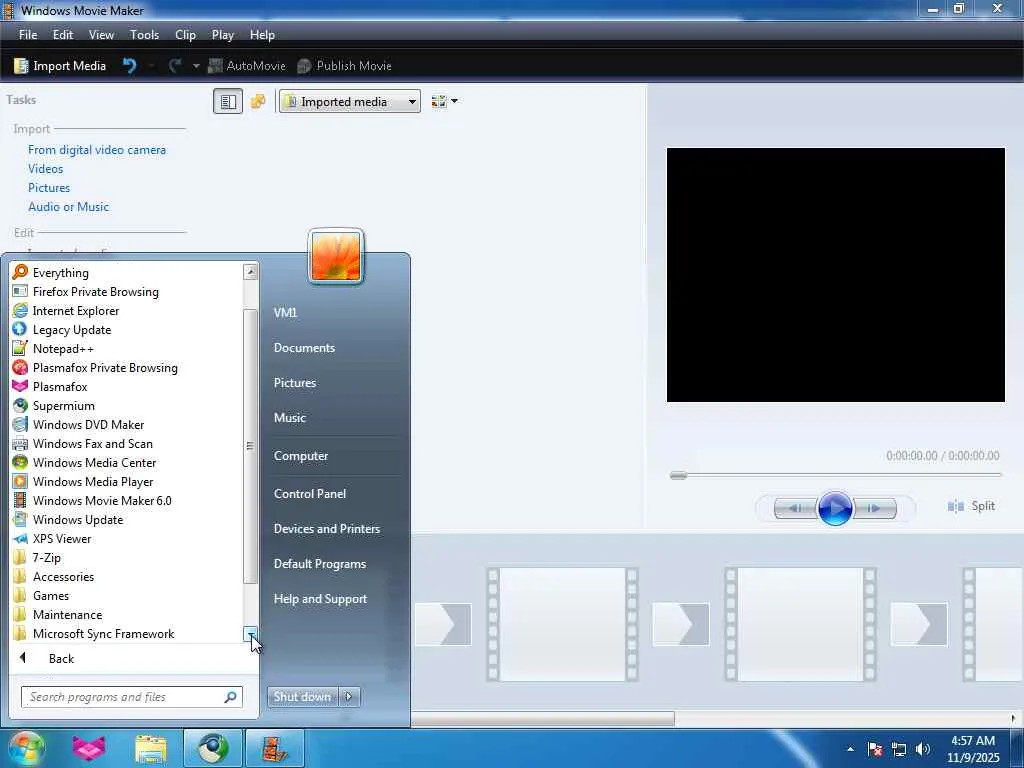Open the File menu

point(28,35)
